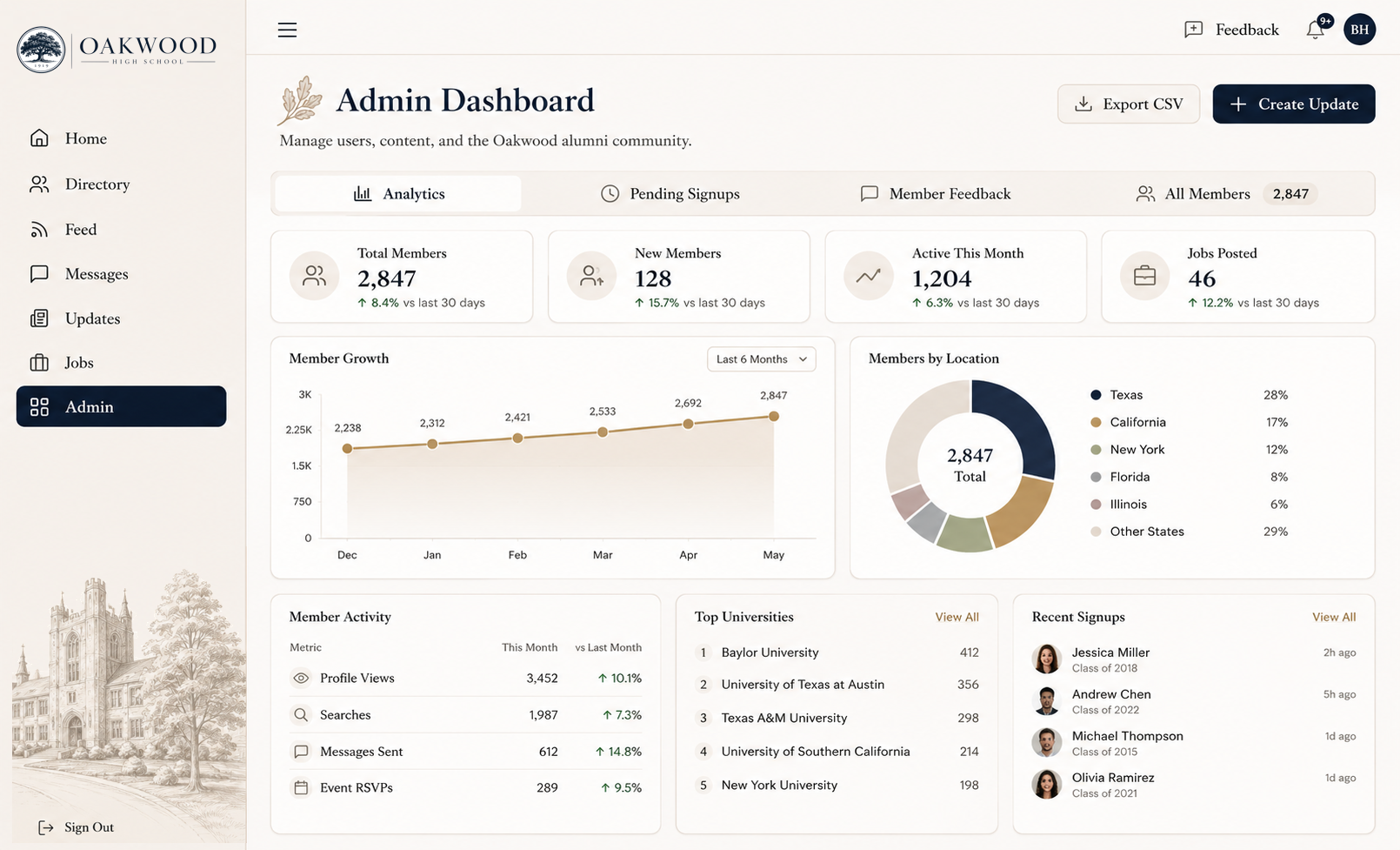
Task: Open the hamburger menu icon
Action: pyautogui.click(x=287, y=30)
